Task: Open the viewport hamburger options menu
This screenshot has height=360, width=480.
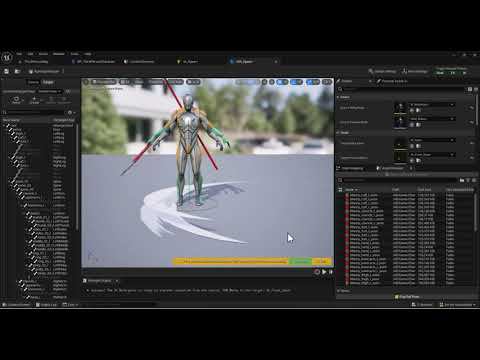Action: (x=86, y=82)
